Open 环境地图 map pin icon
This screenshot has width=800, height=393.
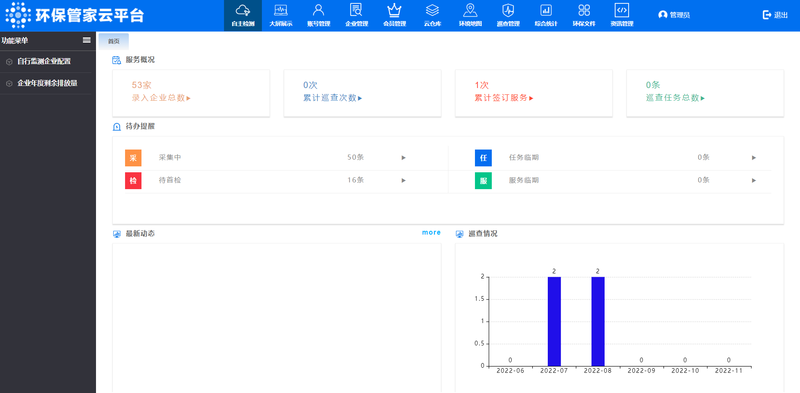click(x=470, y=10)
